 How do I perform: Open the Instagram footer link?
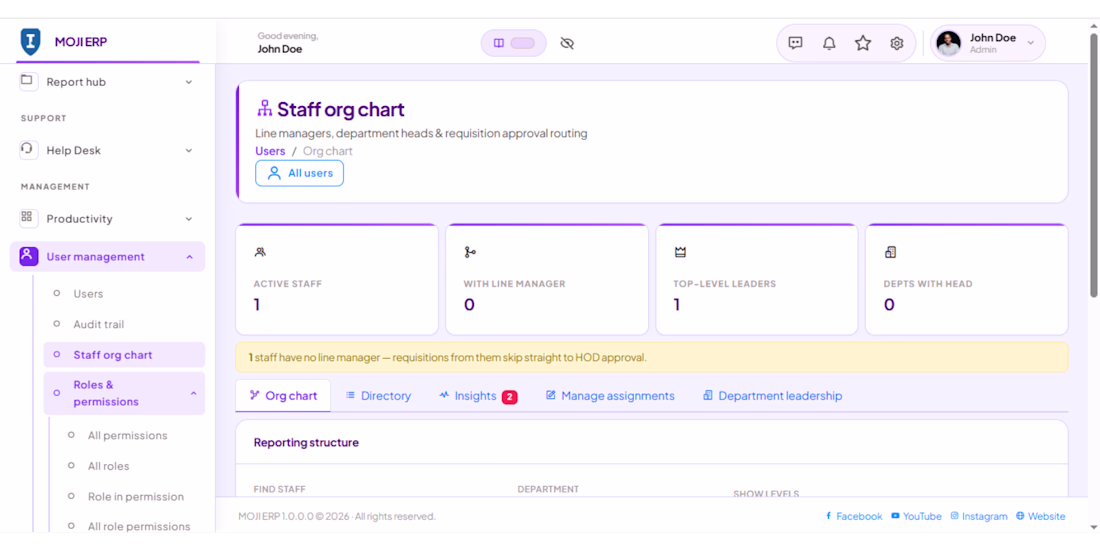pyautogui.click(x=979, y=516)
